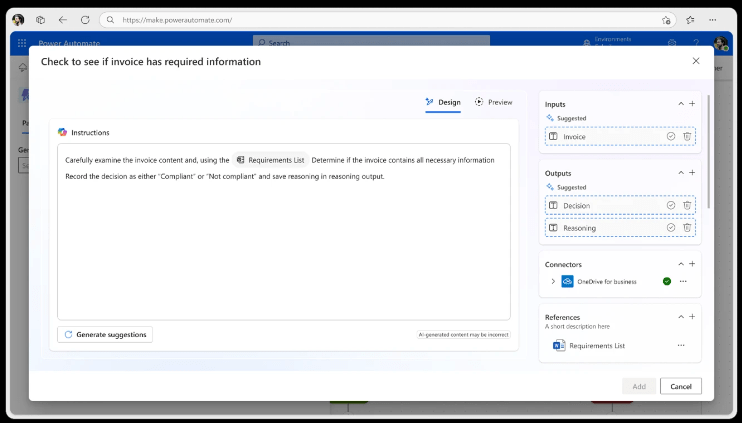Accept the suggested Reasoning output

tap(671, 228)
